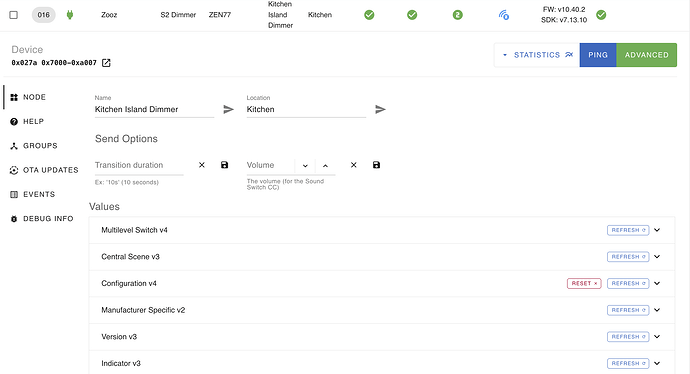Open the device ID external link icon
690x374 pixels.
[x=106, y=63]
